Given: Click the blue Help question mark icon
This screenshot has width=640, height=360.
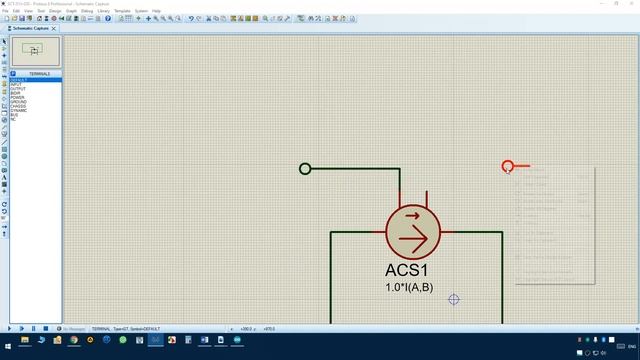Looking at the screenshot, I should 108,18.
